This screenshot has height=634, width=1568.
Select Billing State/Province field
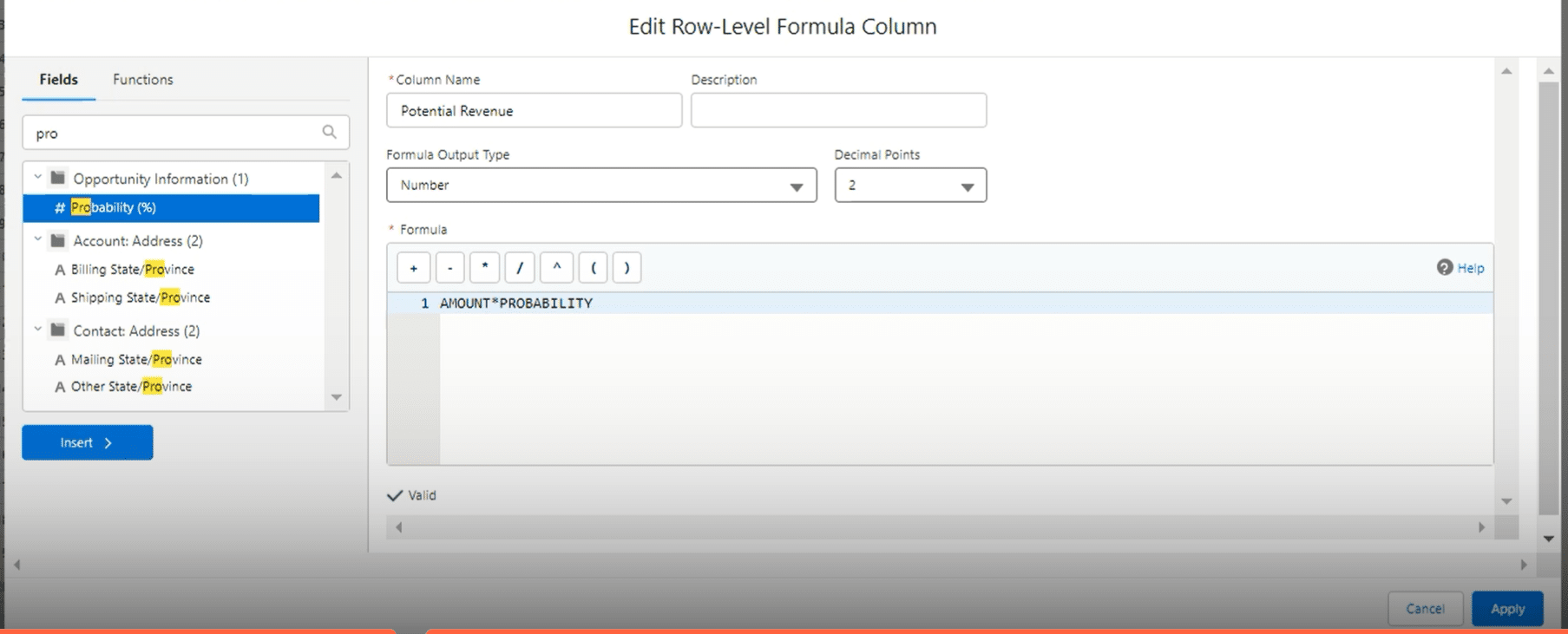tap(132, 270)
